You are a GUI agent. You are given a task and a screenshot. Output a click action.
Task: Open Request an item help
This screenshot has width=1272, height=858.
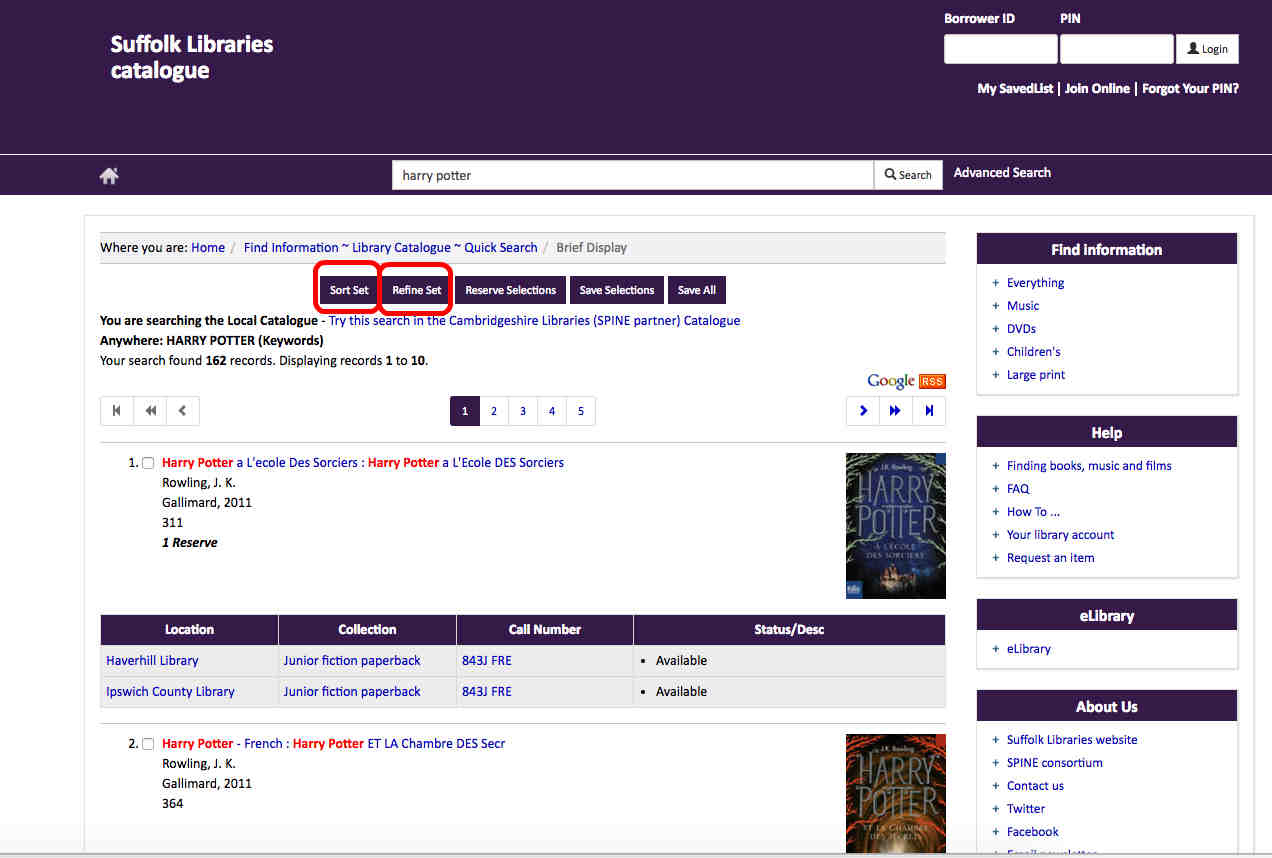tap(1050, 558)
